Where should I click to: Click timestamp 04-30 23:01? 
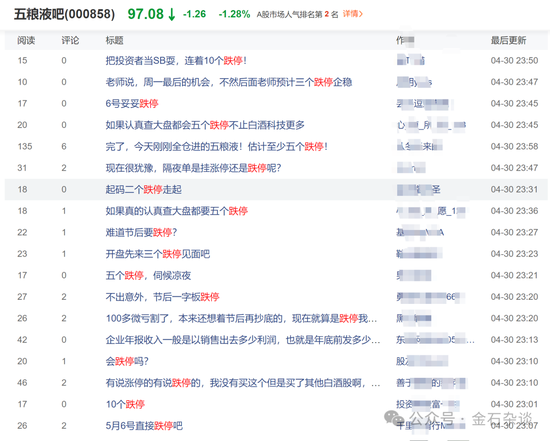pos(514,404)
